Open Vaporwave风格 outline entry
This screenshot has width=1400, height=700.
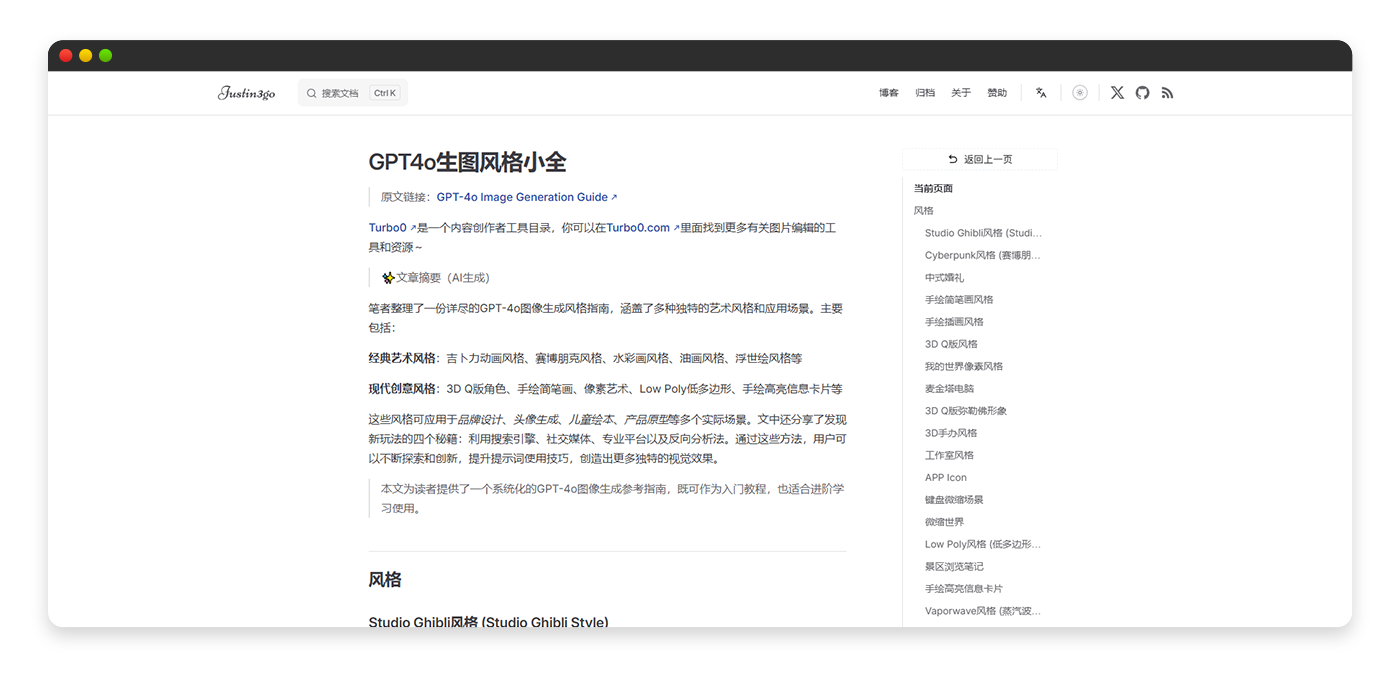tap(983, 611)
